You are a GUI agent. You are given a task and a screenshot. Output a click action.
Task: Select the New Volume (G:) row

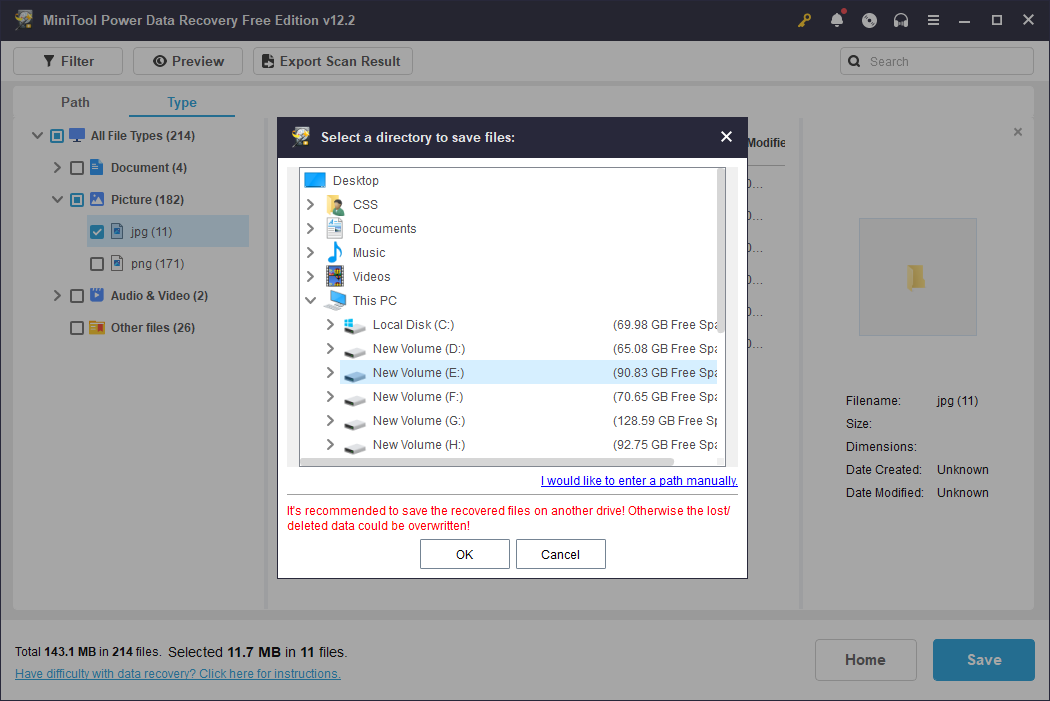(528, 421)
